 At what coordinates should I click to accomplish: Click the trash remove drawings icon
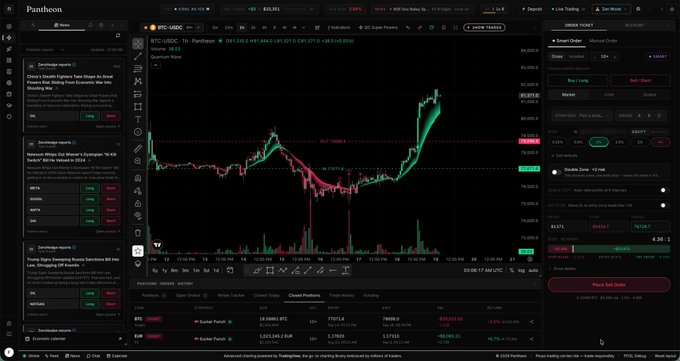coord(138,233)
